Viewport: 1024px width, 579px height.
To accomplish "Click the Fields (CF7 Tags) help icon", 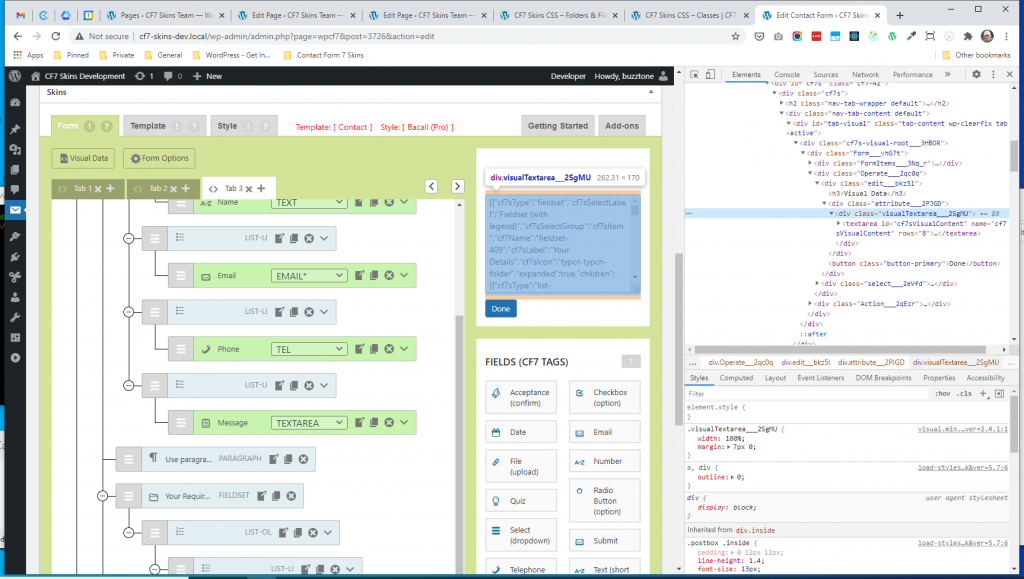I will click(x=630, y=362).
